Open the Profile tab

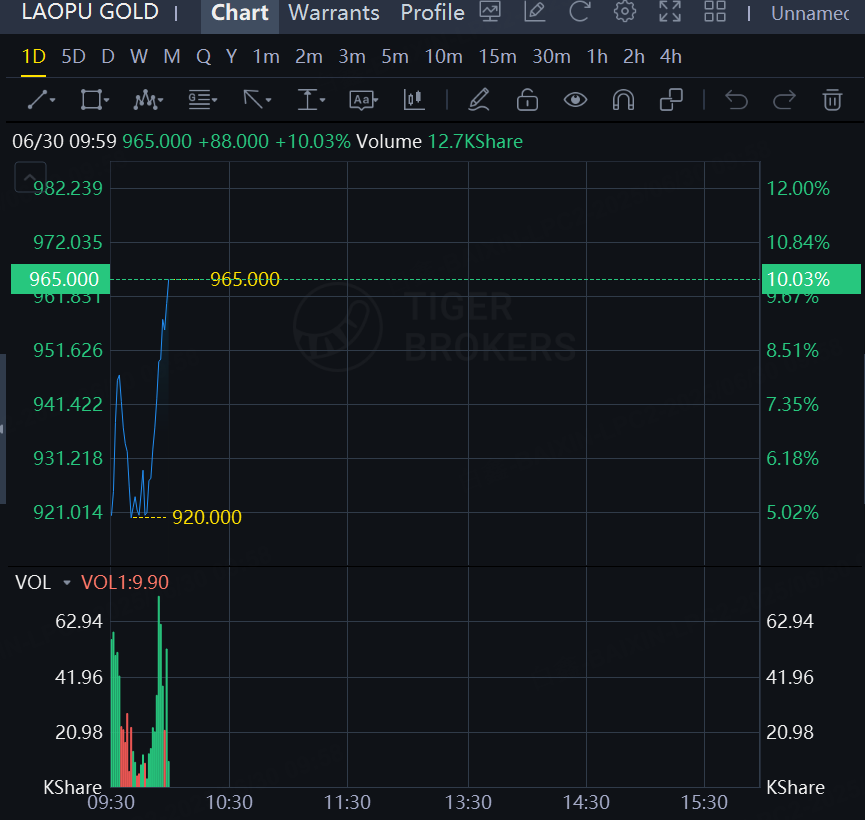pyautogui.click(x=432, y=13)
